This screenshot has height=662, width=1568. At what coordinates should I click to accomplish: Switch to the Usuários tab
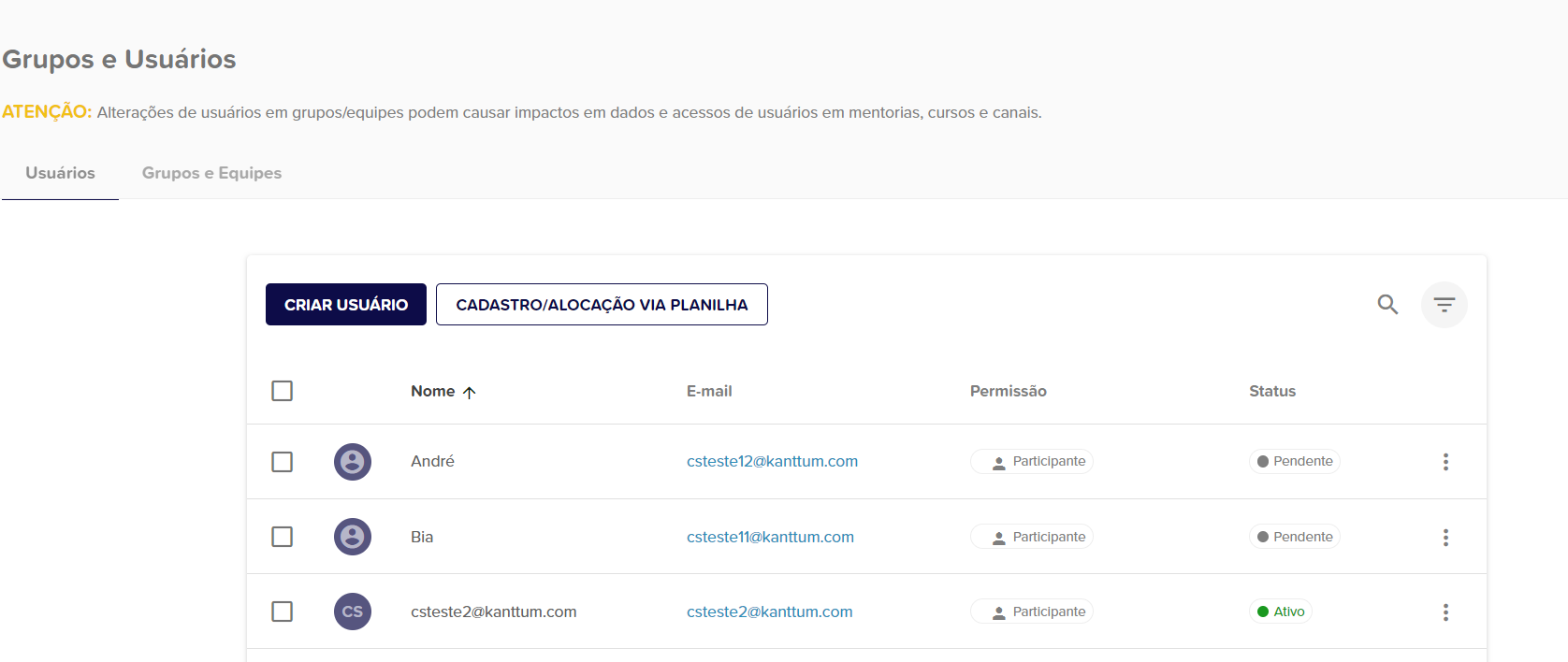60,173
